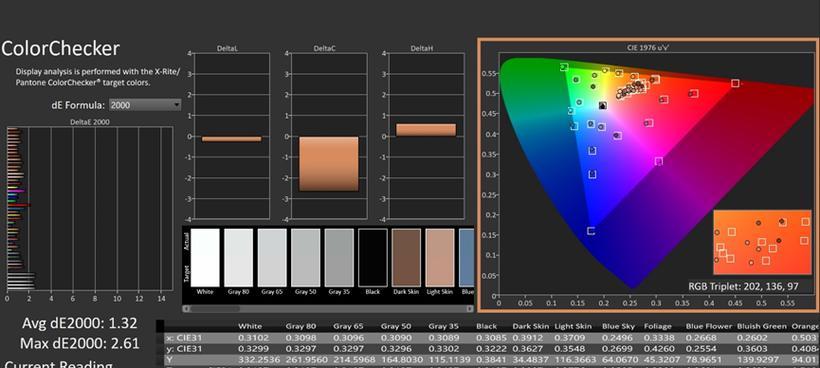Image resolution: width=820 pixels, height=368 pixels.
Task: Click the Bluish Green column header in table
Action: (x=761, y=326)
